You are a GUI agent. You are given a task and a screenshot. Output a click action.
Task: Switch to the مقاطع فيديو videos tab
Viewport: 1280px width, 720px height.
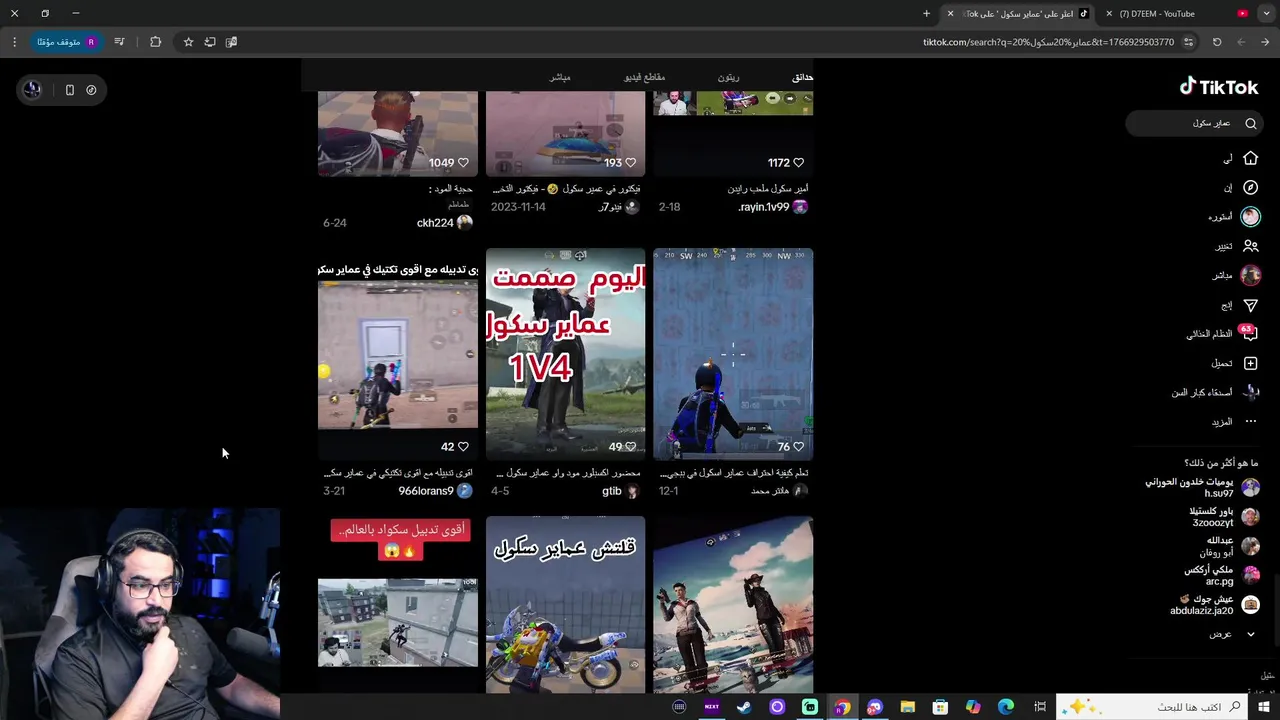point(645,77)
